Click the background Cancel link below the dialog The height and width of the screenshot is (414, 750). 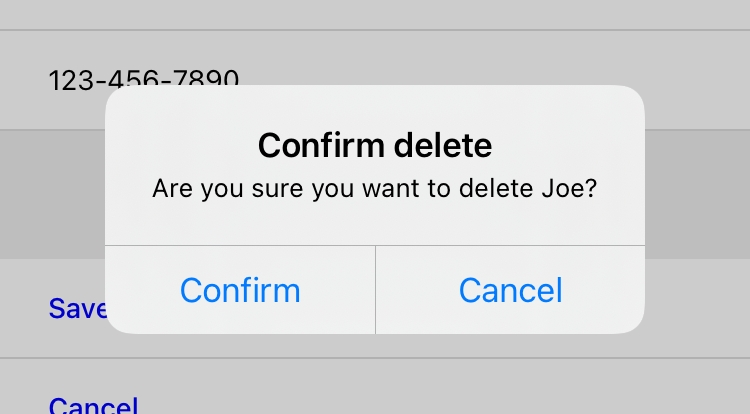[x=93, y=404]
